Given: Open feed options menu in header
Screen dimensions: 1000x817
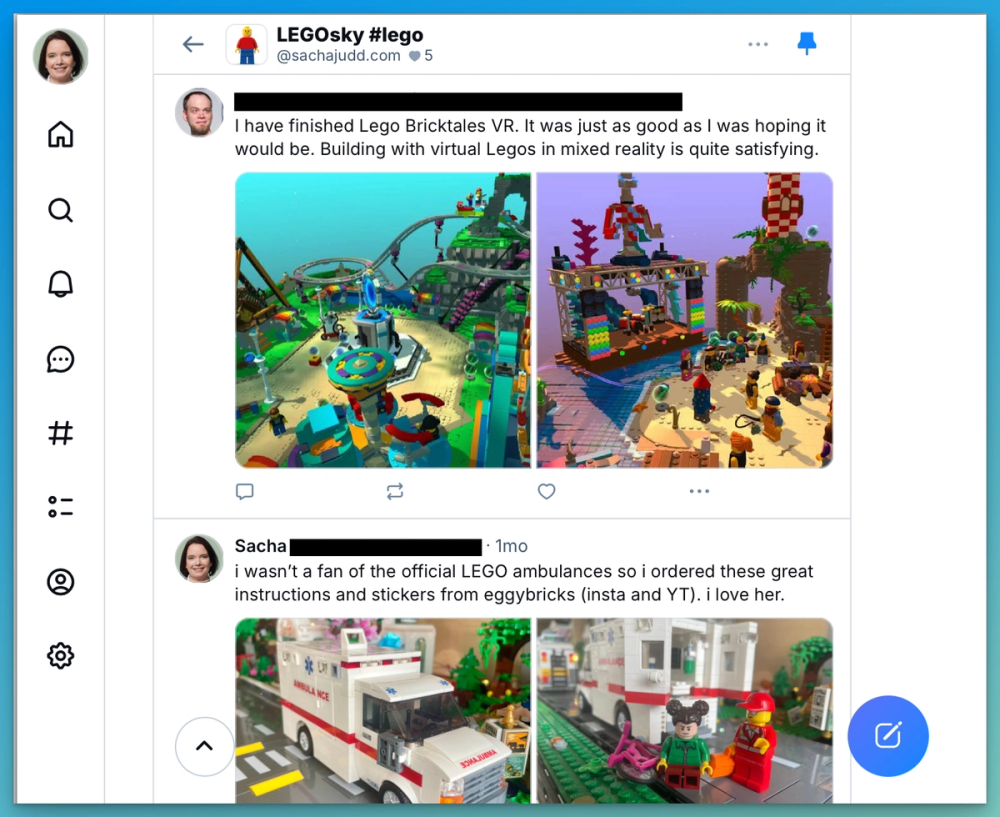Looking at the screenshot, I should tap(758, 44).
